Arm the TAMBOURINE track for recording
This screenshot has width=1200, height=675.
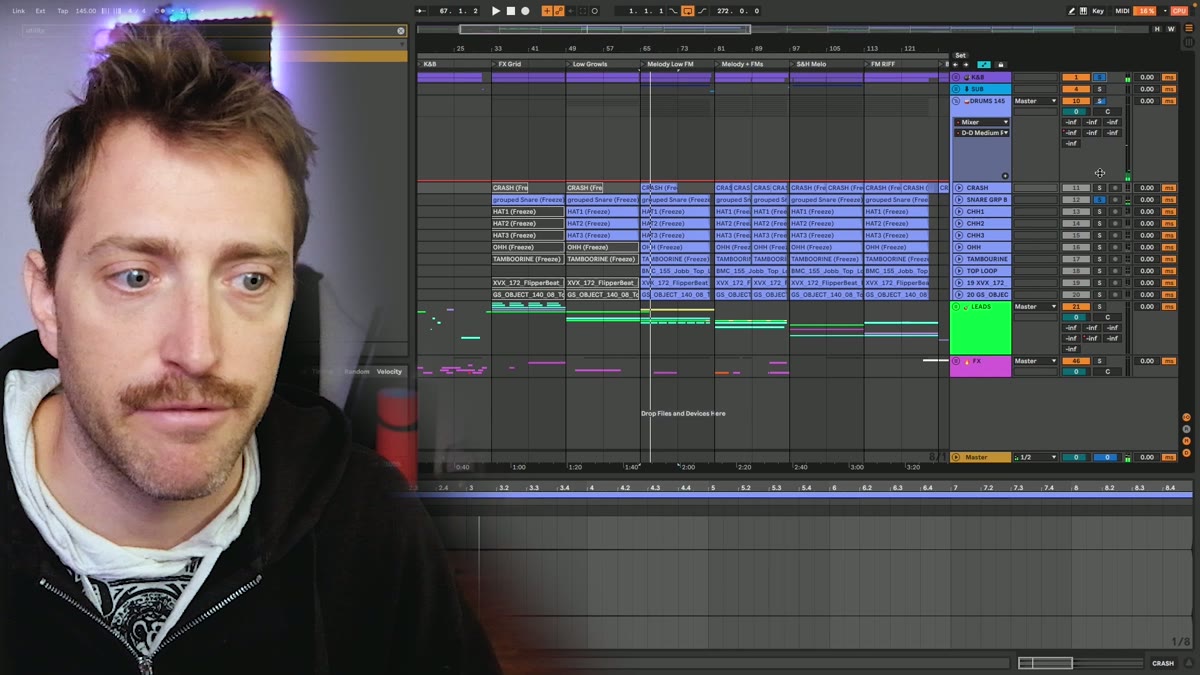click(x=1115, y=259)
